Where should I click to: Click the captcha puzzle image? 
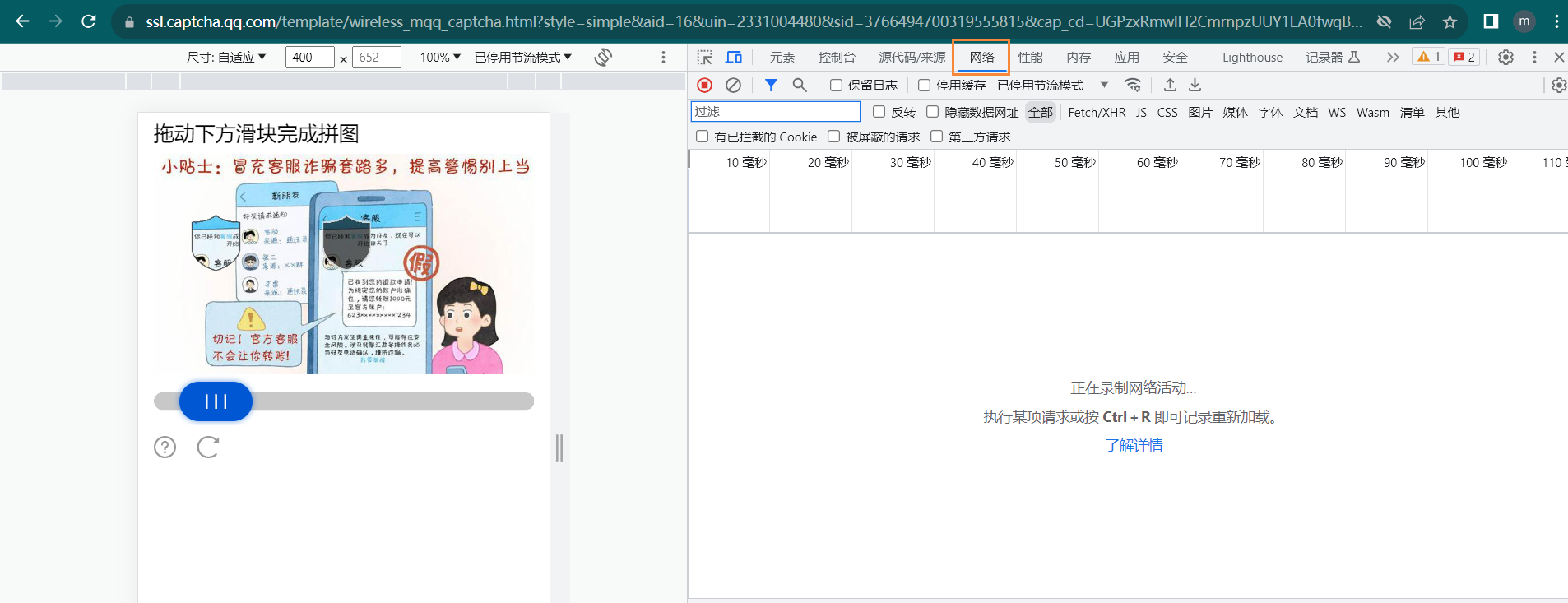pyautogui.click(x=344, y=264)
